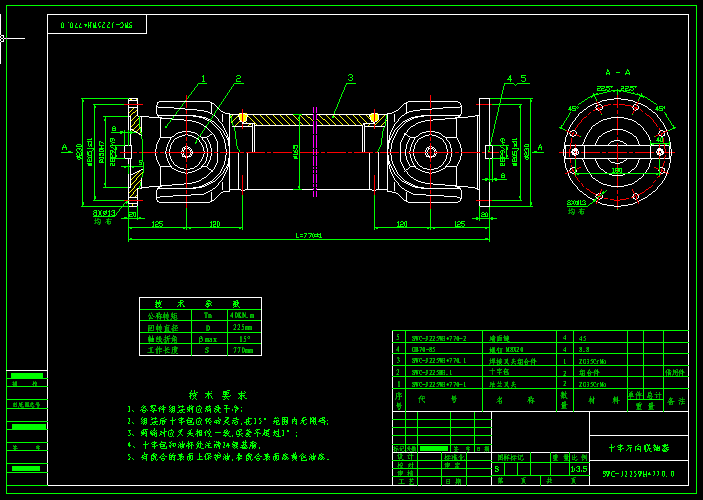703x500 pixels.
Task: Select the drawing title 十字万向联轴器
Action: (x=639, y=448)
